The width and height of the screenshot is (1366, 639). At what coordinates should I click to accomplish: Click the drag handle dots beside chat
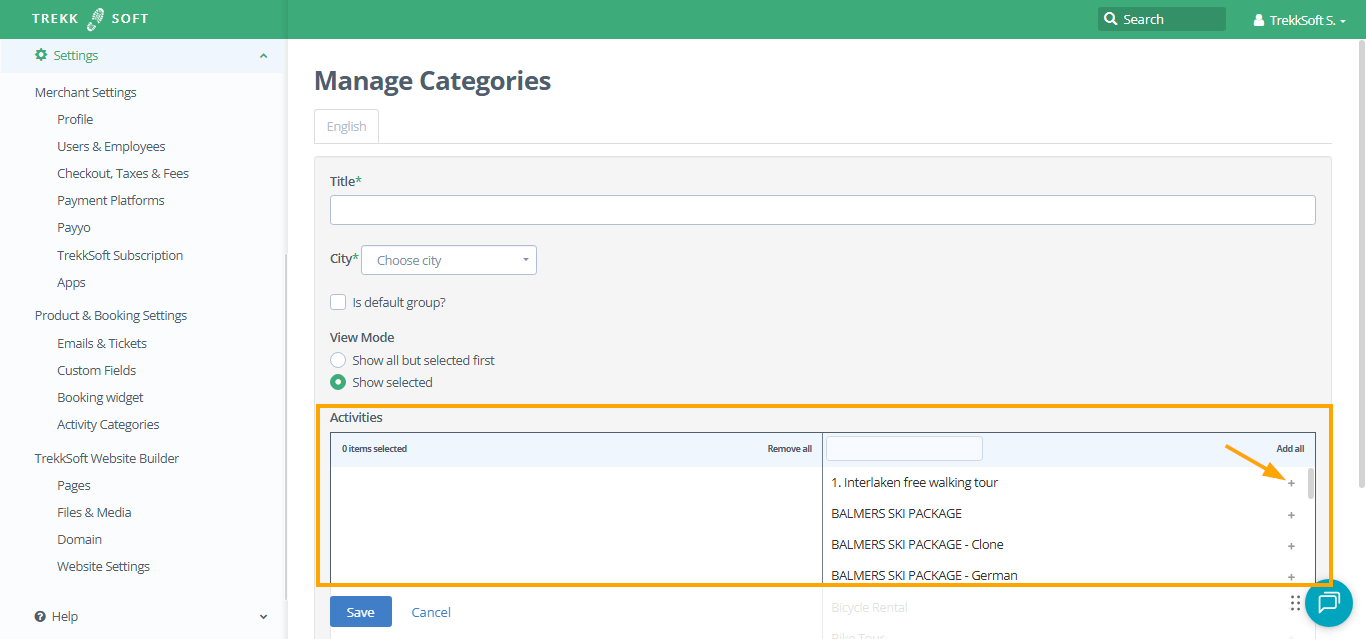click(x=1295, y=603)
